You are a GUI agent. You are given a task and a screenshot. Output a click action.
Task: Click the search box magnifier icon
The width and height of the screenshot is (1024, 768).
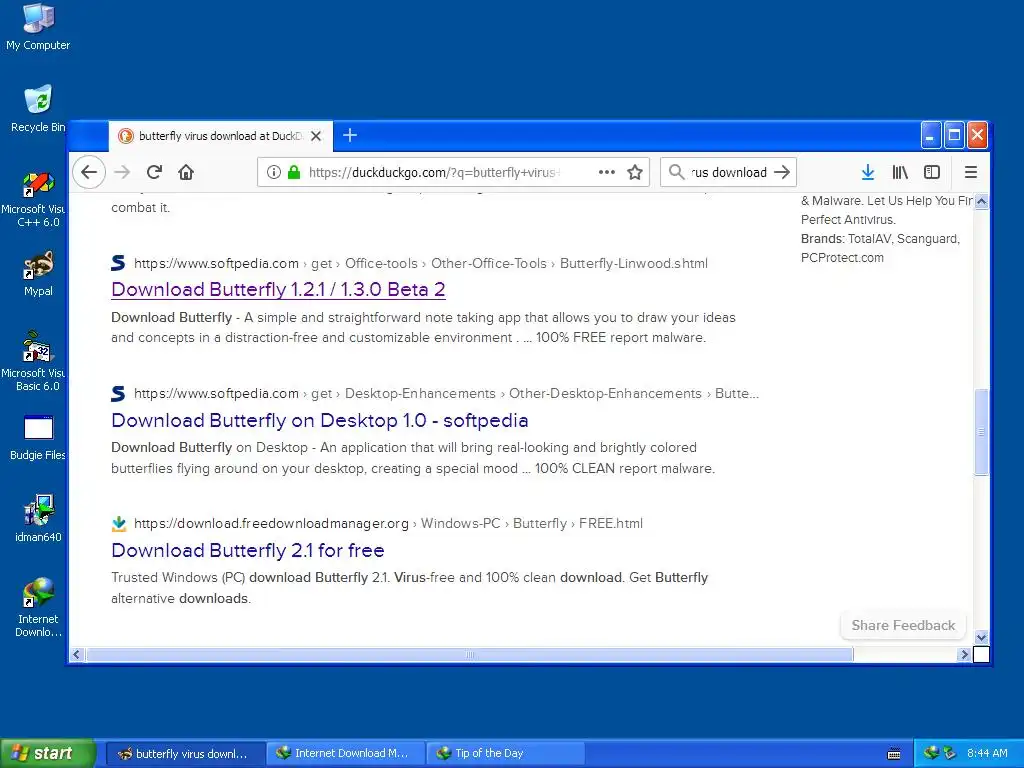[677, 172]
